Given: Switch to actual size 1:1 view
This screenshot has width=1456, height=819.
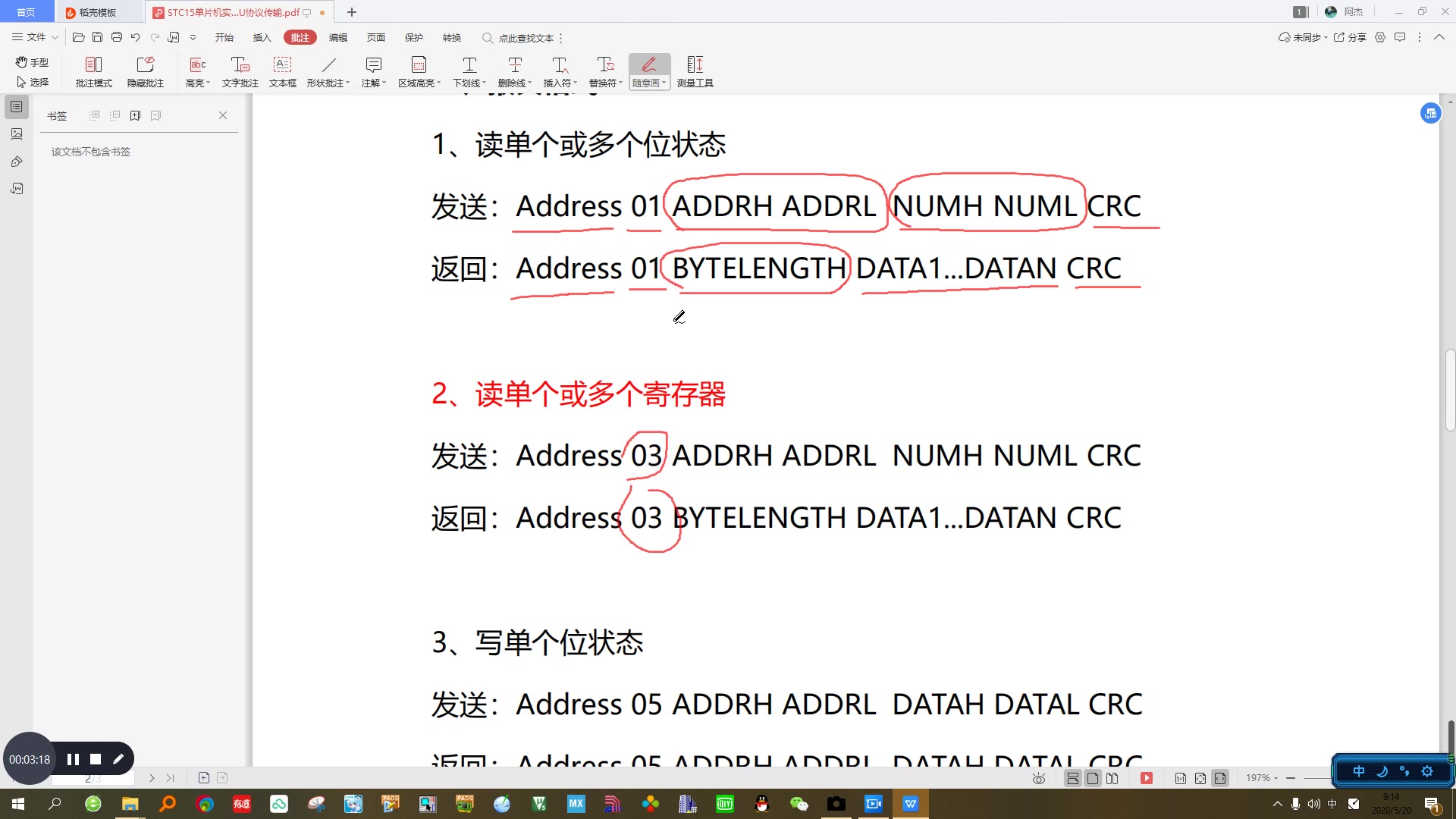Looking at the screenshot, I should tap(1181, 777).
